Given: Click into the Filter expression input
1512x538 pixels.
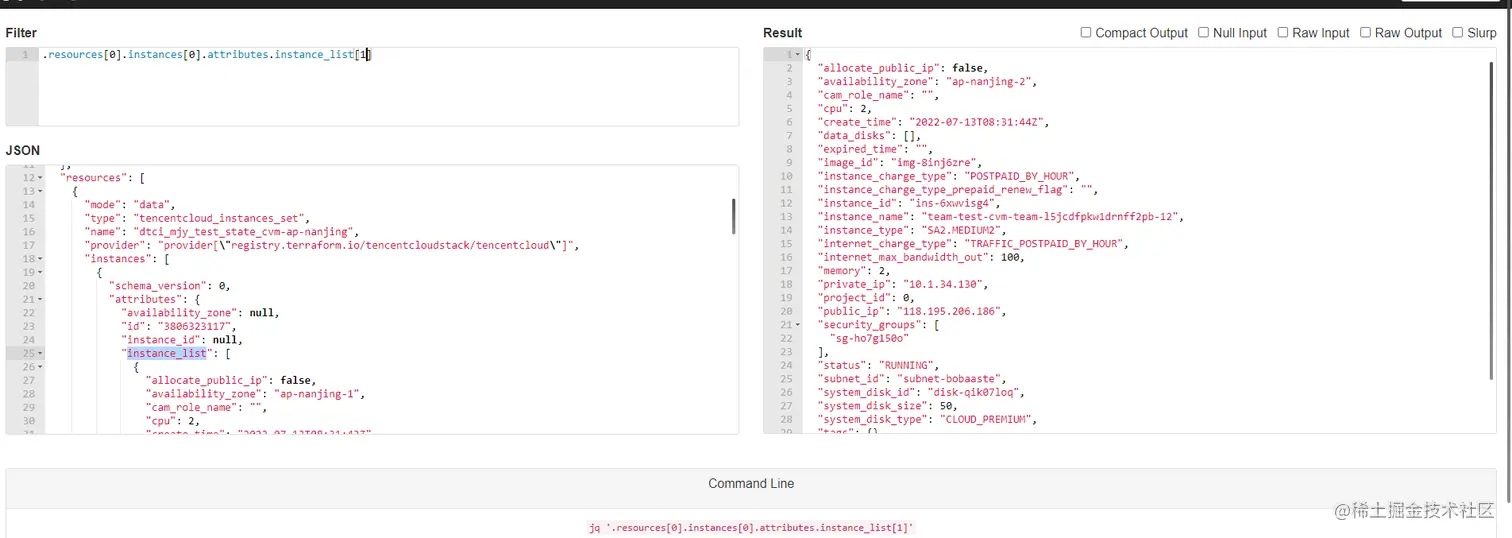Looking at the screenshot, I should 388,86.
